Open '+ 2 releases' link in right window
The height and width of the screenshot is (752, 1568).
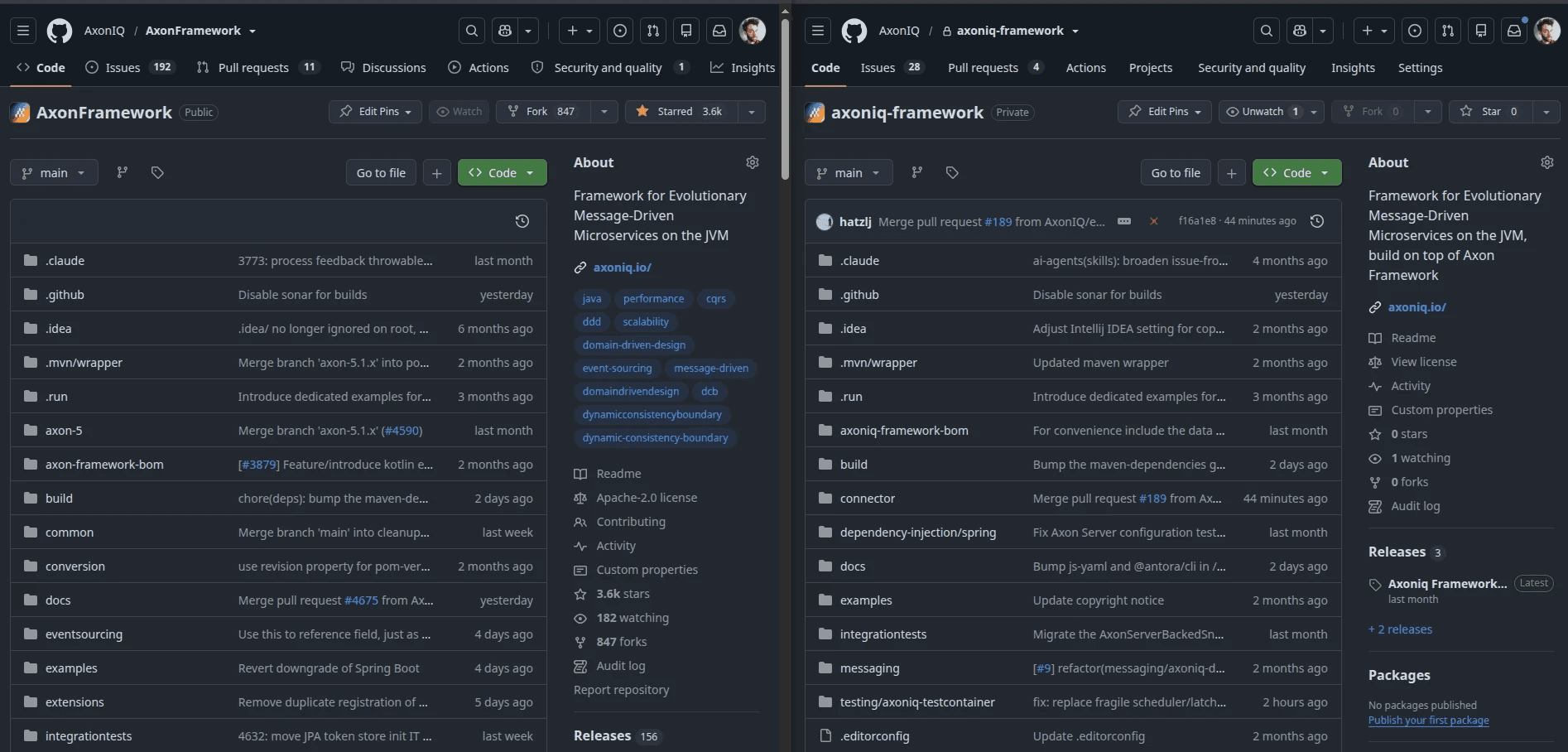click(1400, 629)
